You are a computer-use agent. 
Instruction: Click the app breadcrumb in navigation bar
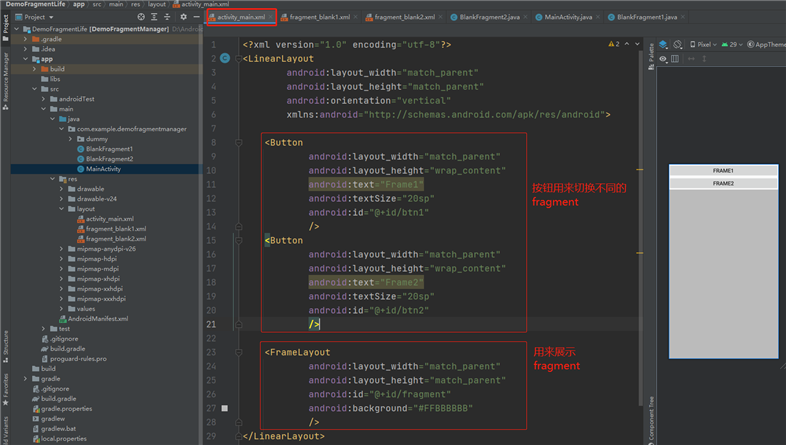79,4
